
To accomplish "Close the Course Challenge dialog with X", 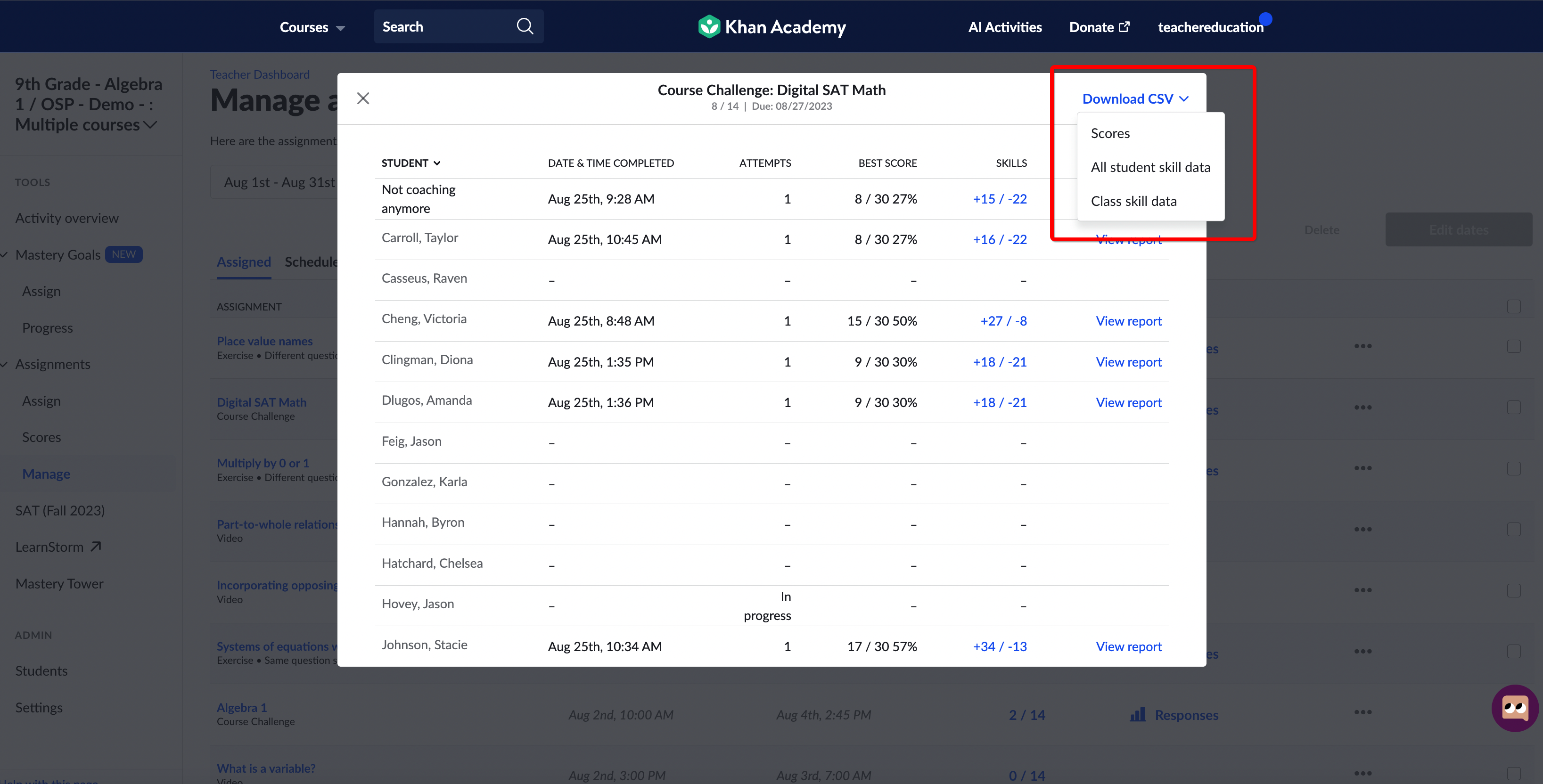I will (x=363, y=98).
